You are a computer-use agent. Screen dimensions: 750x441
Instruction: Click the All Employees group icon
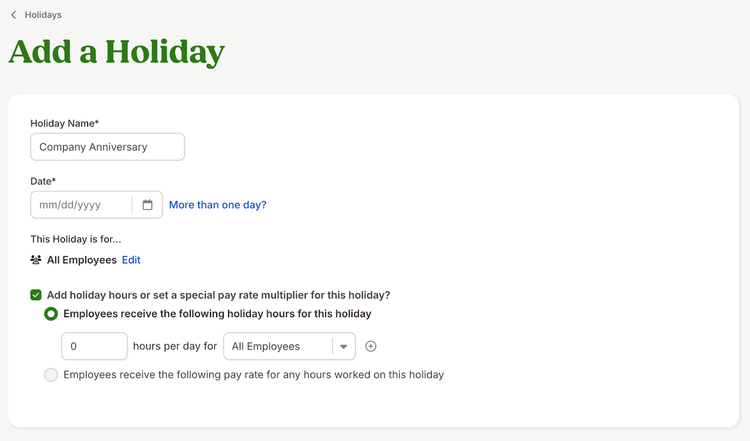click(x=36, y=260)
